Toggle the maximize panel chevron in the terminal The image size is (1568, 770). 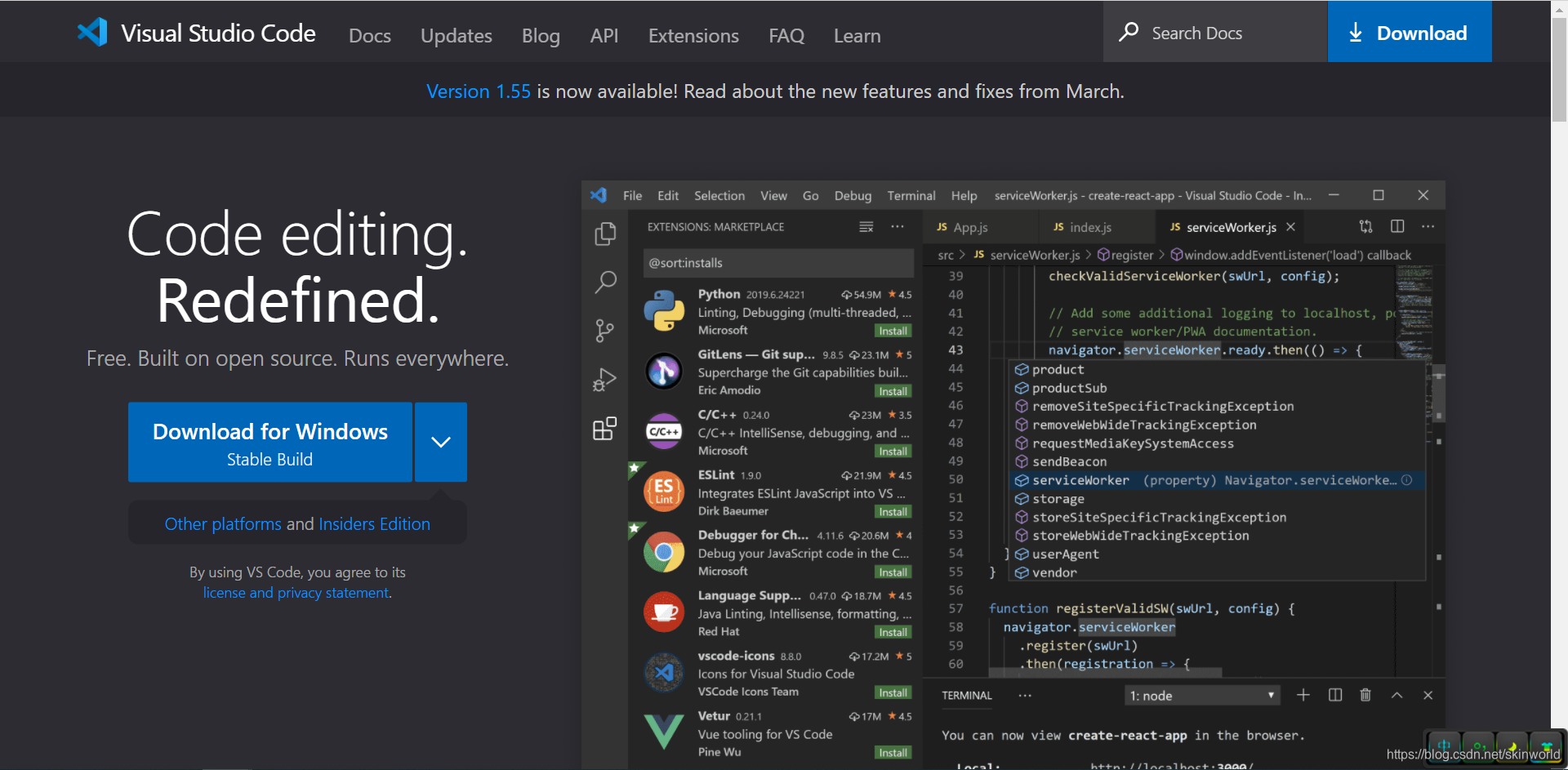coord(1396,695)
